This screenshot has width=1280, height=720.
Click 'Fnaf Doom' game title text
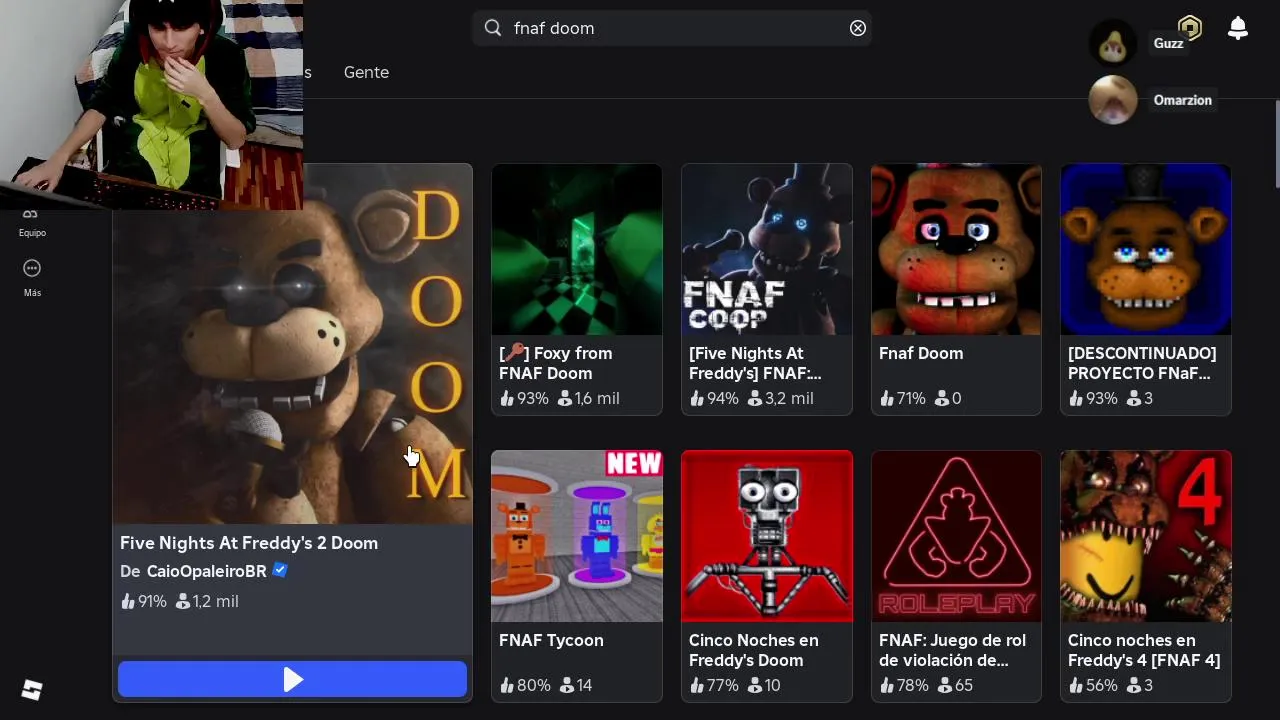(x=921, y=353)
